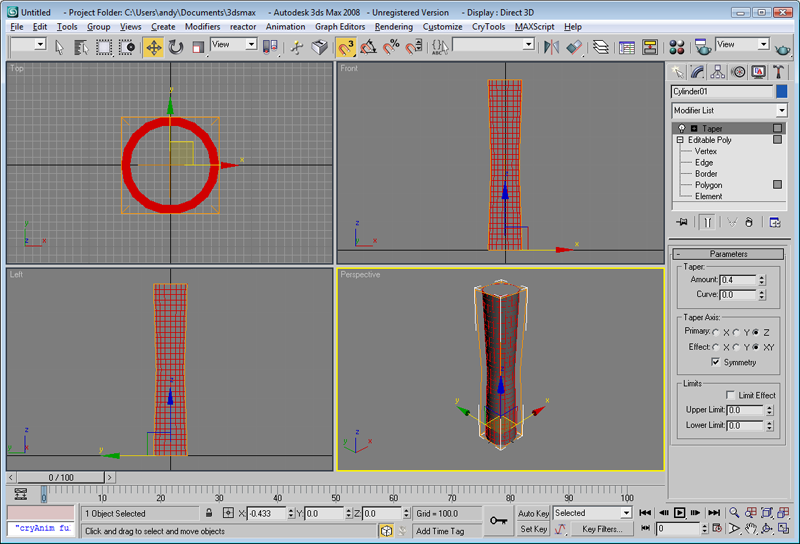Open Render Scene dialog teapot icon
Viewport: 800px width, 544px height.
(x=703, y=47)
